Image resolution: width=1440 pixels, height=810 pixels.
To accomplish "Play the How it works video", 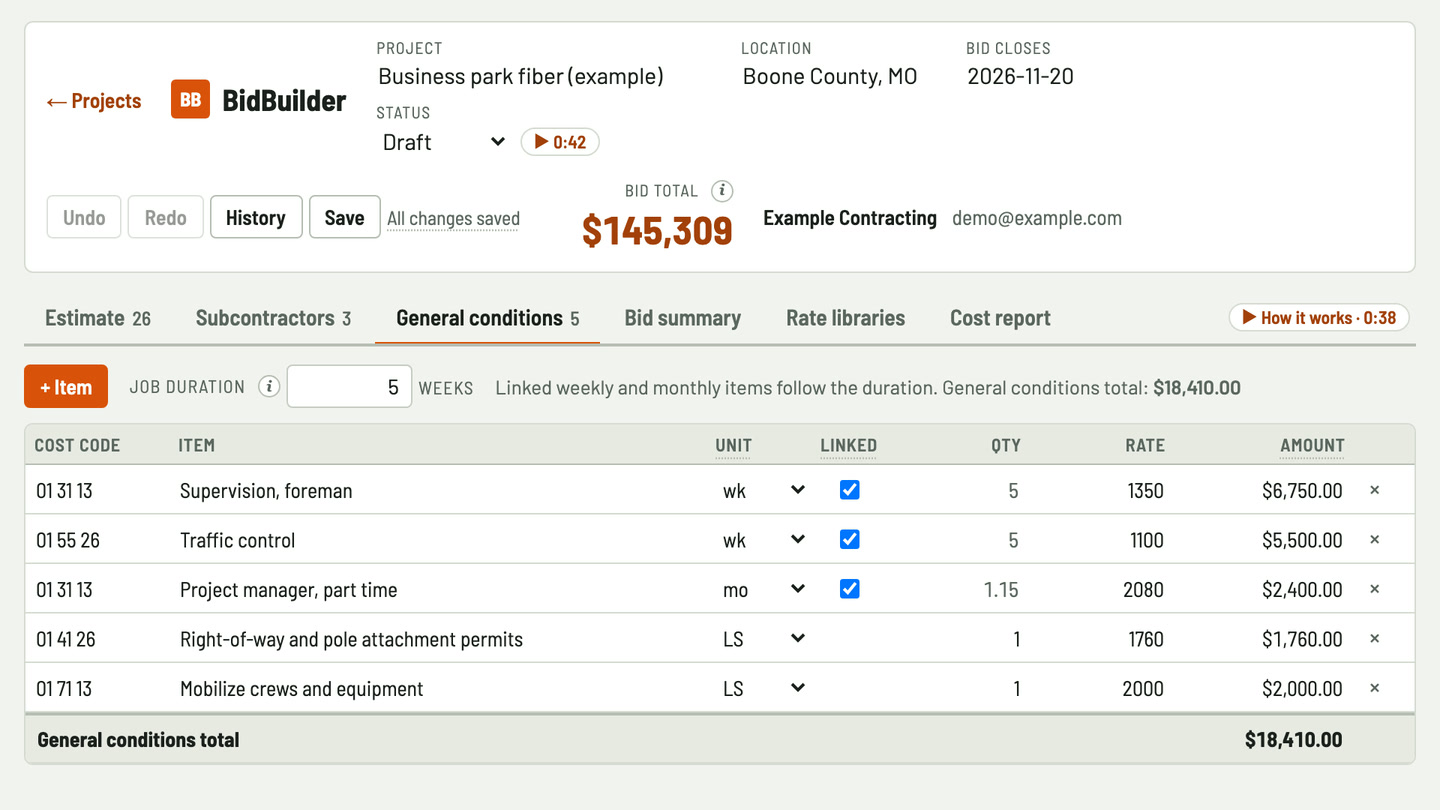I will [x=1319, y=317].
